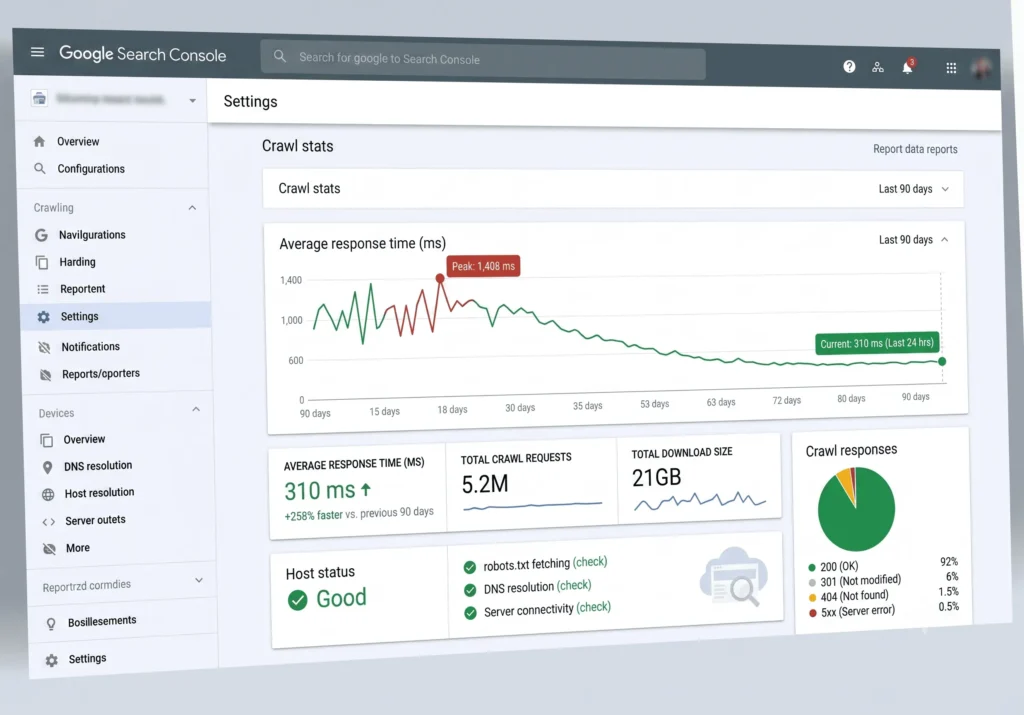Click the 21GB total download size value
The height and width of the screenshot is (715, 1024).
click(656, 478)
